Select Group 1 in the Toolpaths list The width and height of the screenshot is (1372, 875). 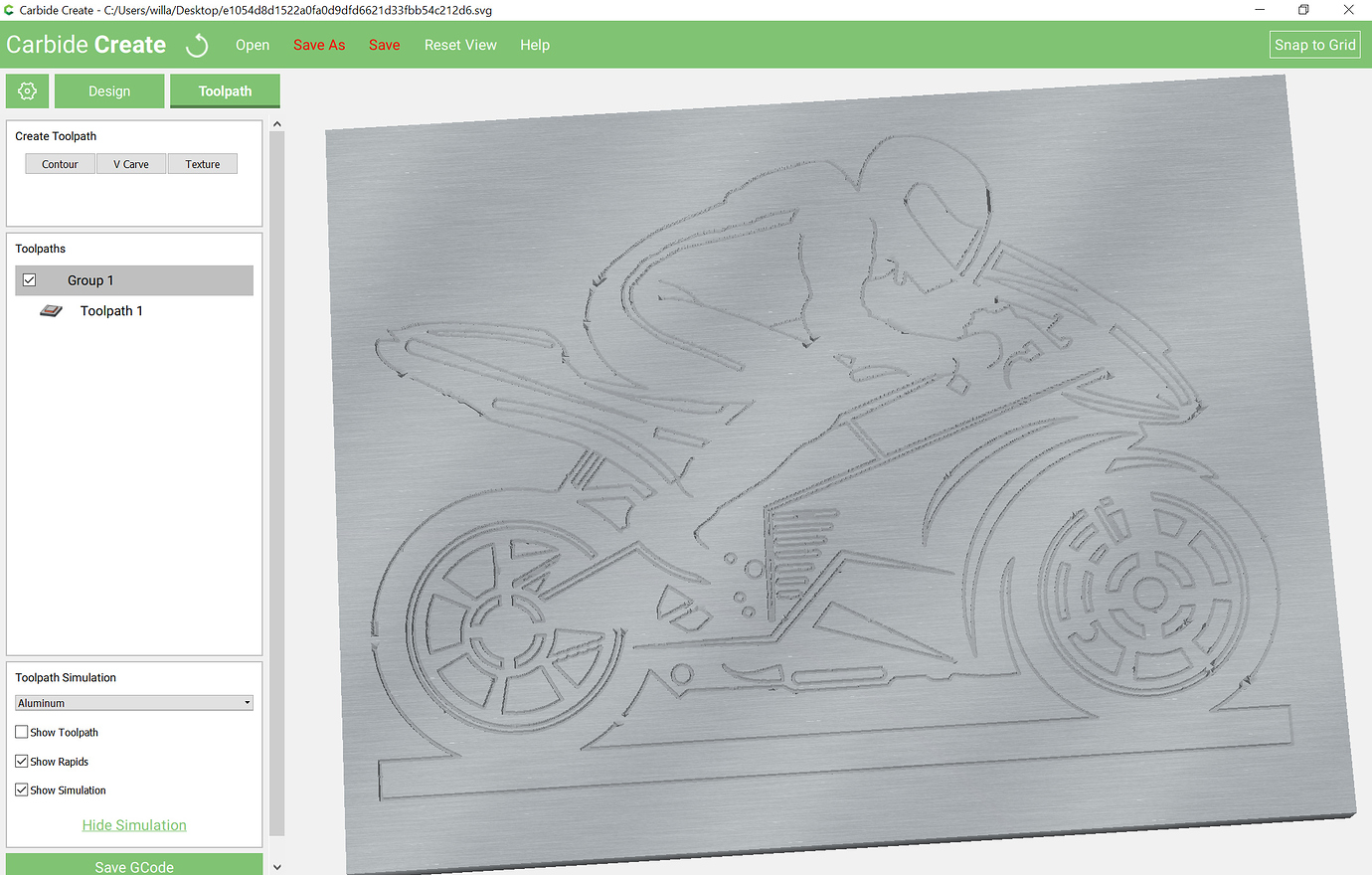coord(134,280)
